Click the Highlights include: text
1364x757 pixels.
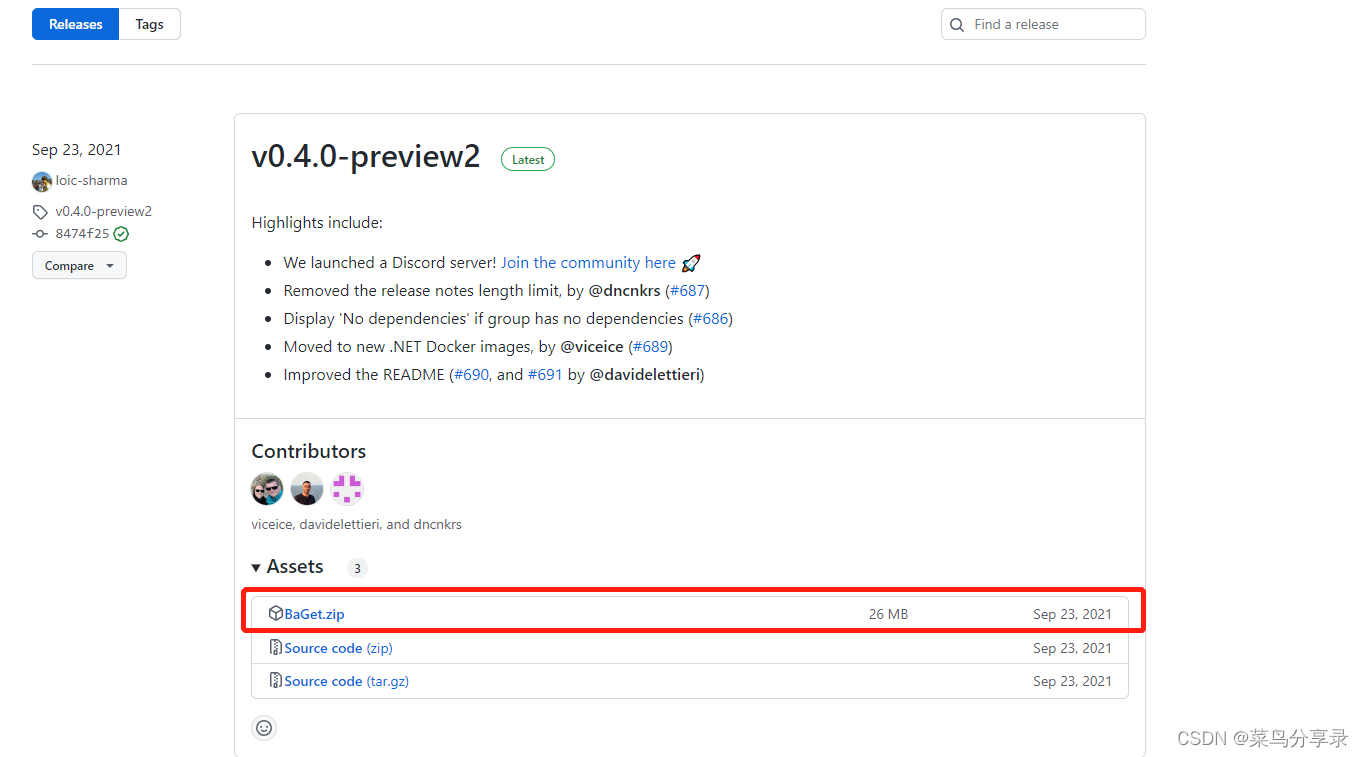coord(317,223)
